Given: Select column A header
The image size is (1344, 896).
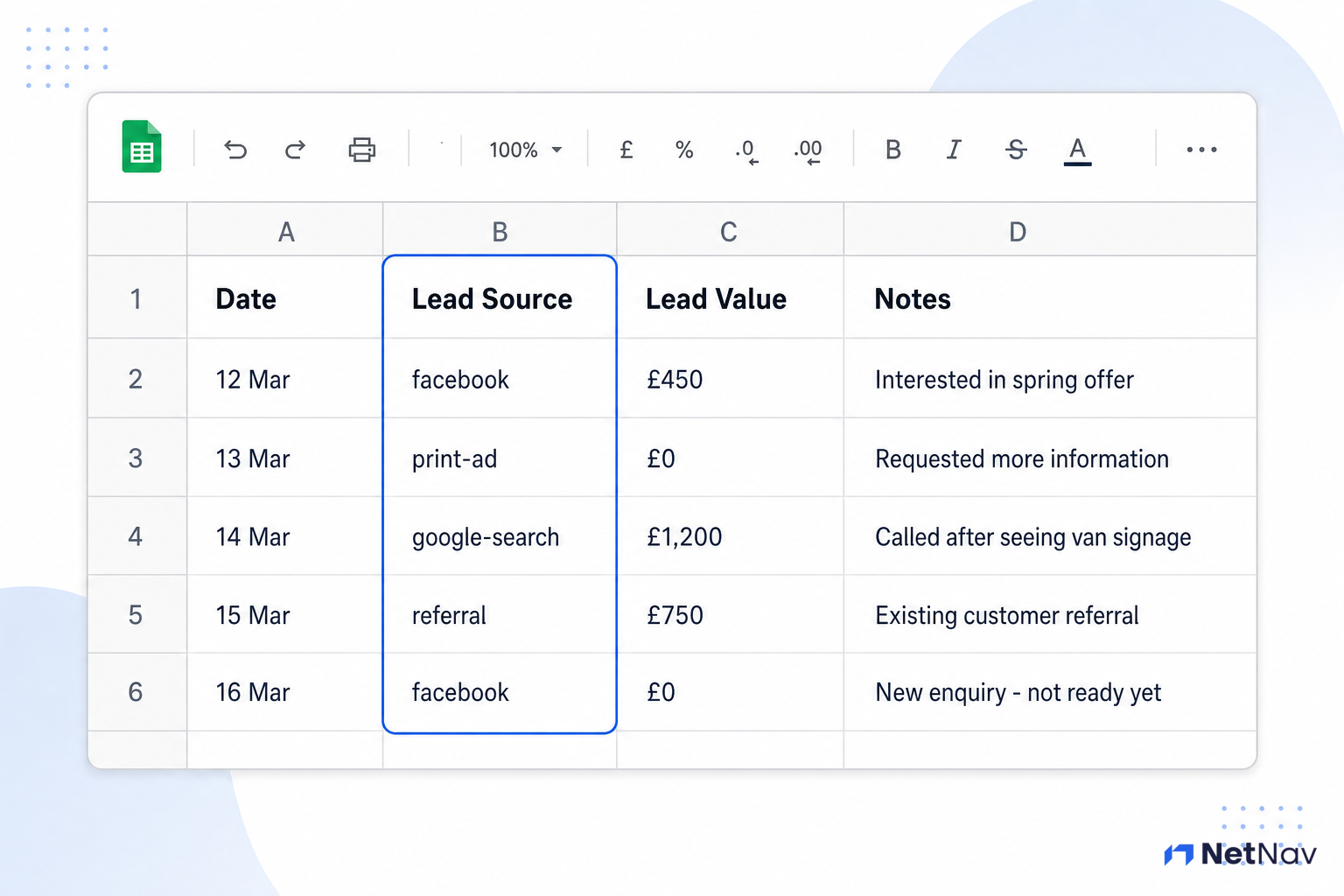Looking at the screenshot, I should [x=285, y=230].
